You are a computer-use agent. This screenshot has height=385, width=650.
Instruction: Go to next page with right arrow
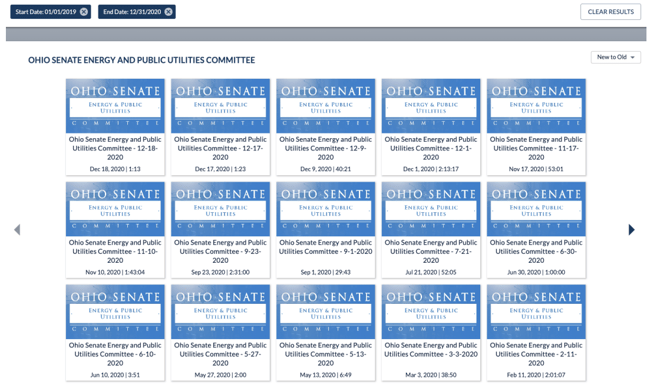631,230
